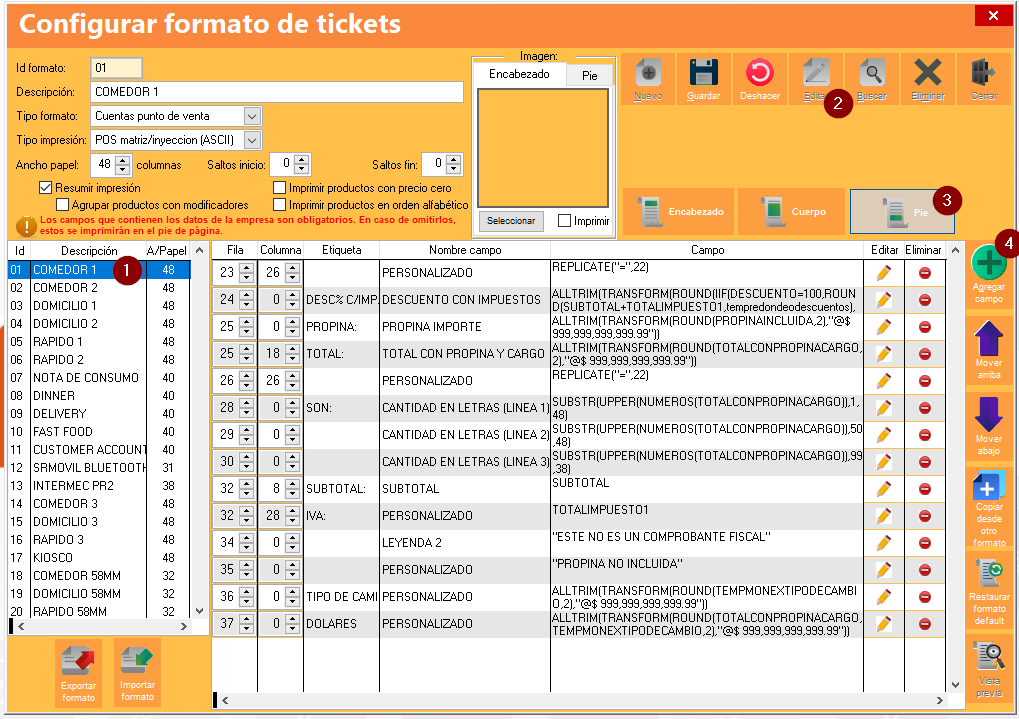Delete the LEYENDA 2 row
This screenshot has height=719, width=1019.
click(924, 543)
